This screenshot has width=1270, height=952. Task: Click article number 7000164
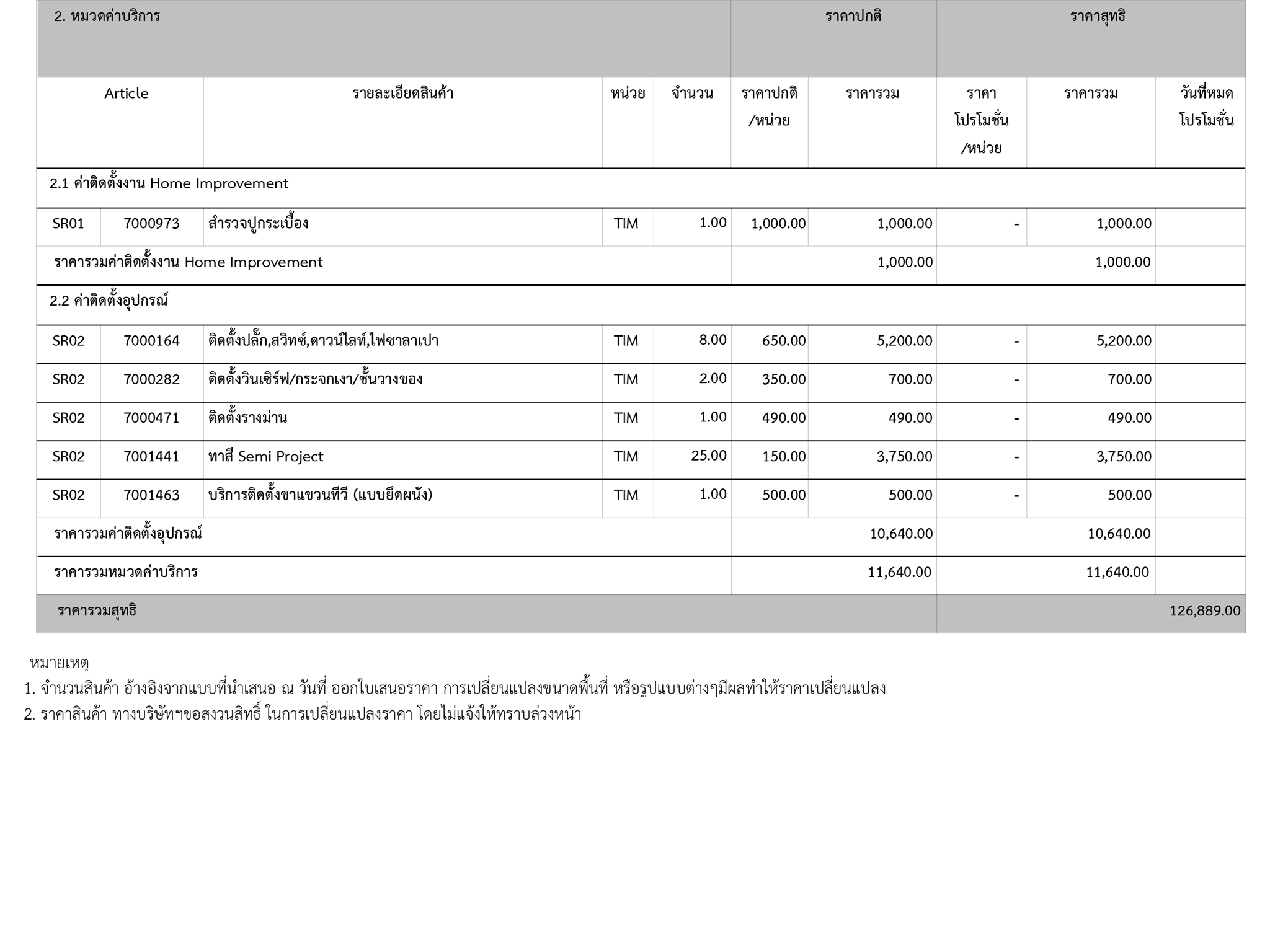point(151,341)
